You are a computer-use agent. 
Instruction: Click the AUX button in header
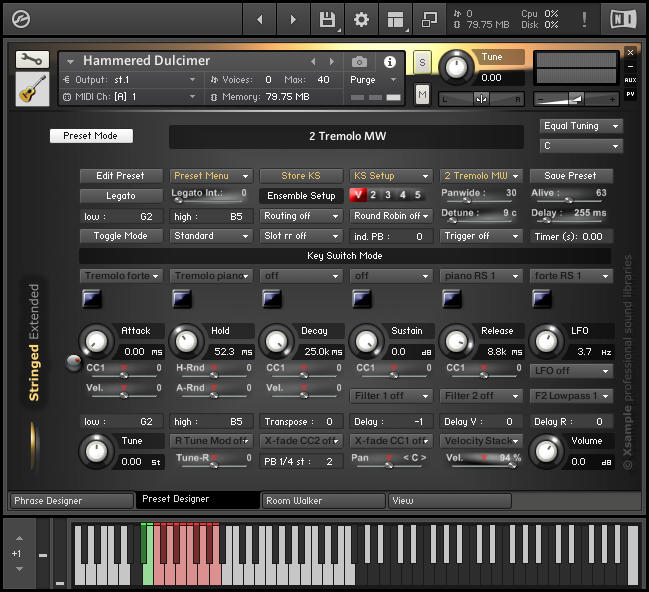(x=630, y=80)
